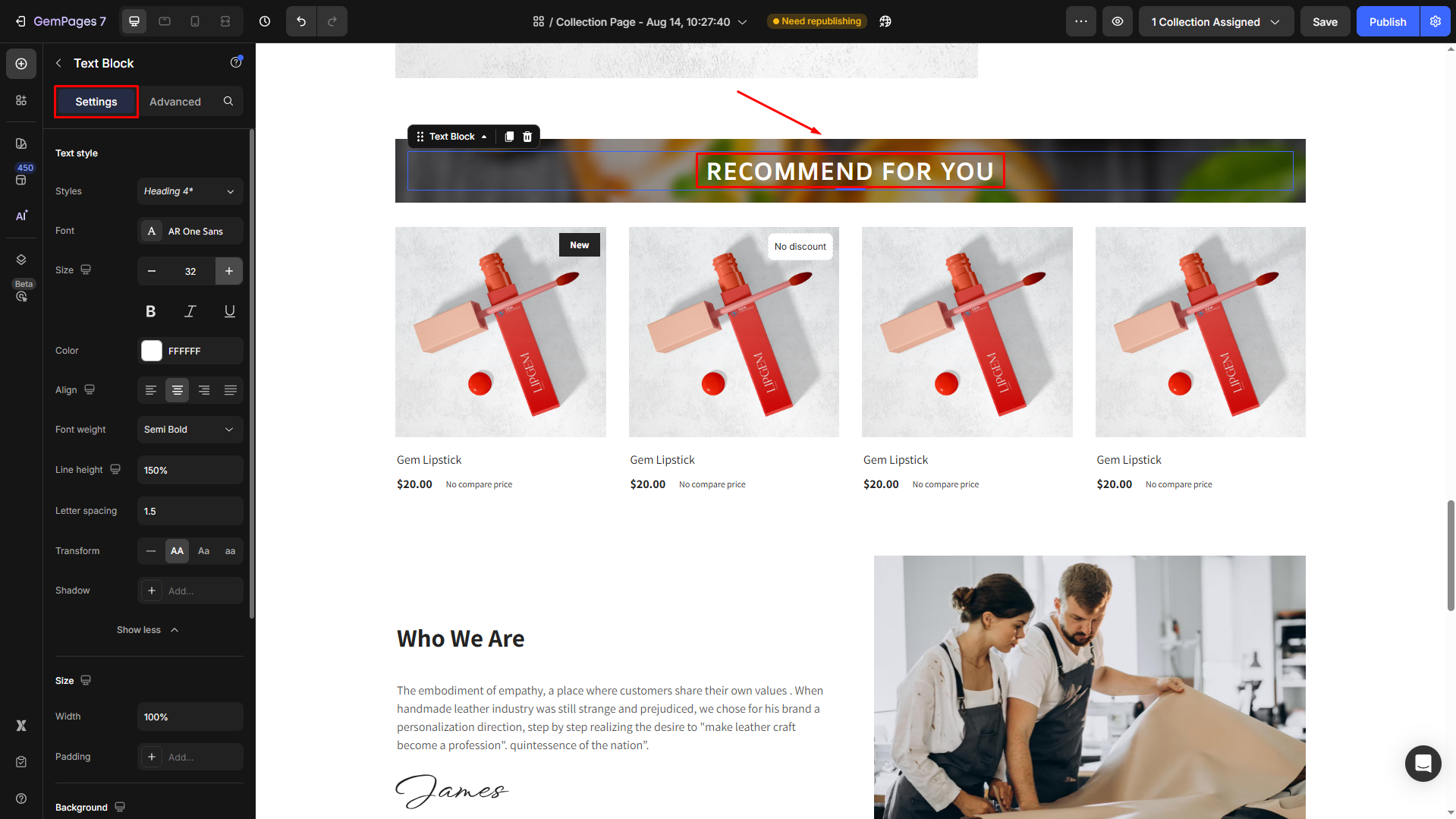Click the Publish button

coord(1388,21)
